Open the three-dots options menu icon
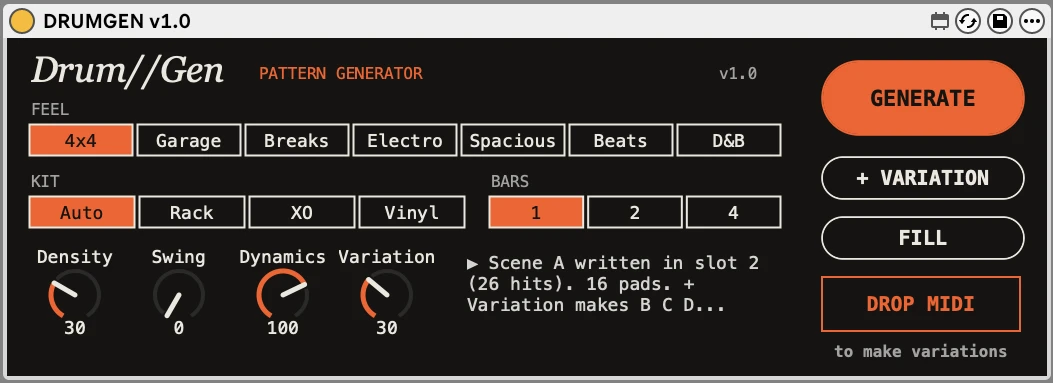Screen dimensions: 1053x383 [1031, 22]
